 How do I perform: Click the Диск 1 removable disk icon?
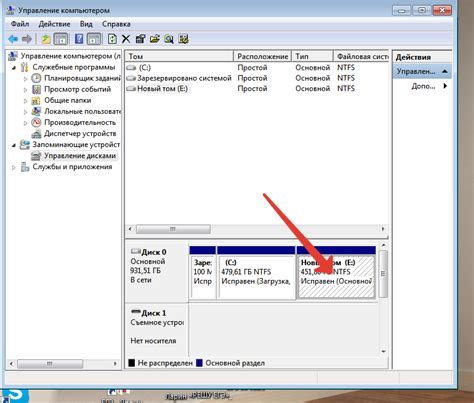135,312
